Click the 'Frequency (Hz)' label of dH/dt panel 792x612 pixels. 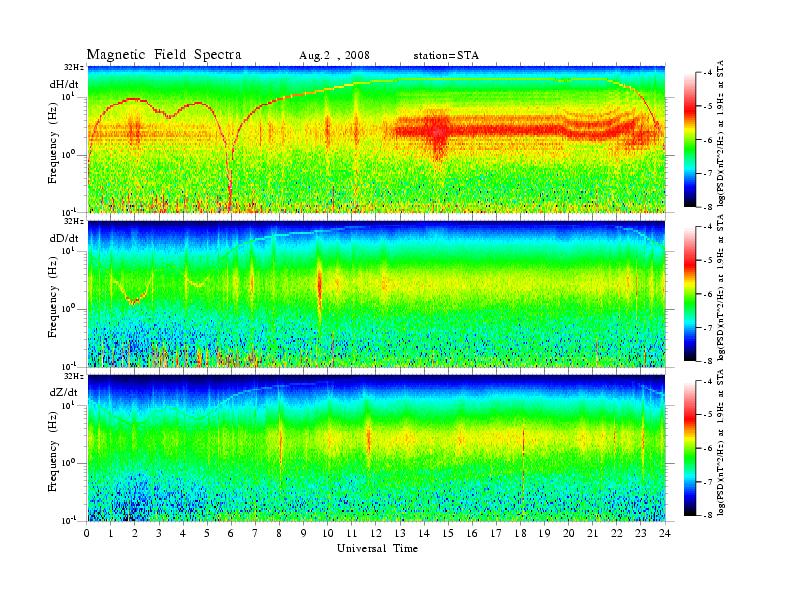(53, 145)
